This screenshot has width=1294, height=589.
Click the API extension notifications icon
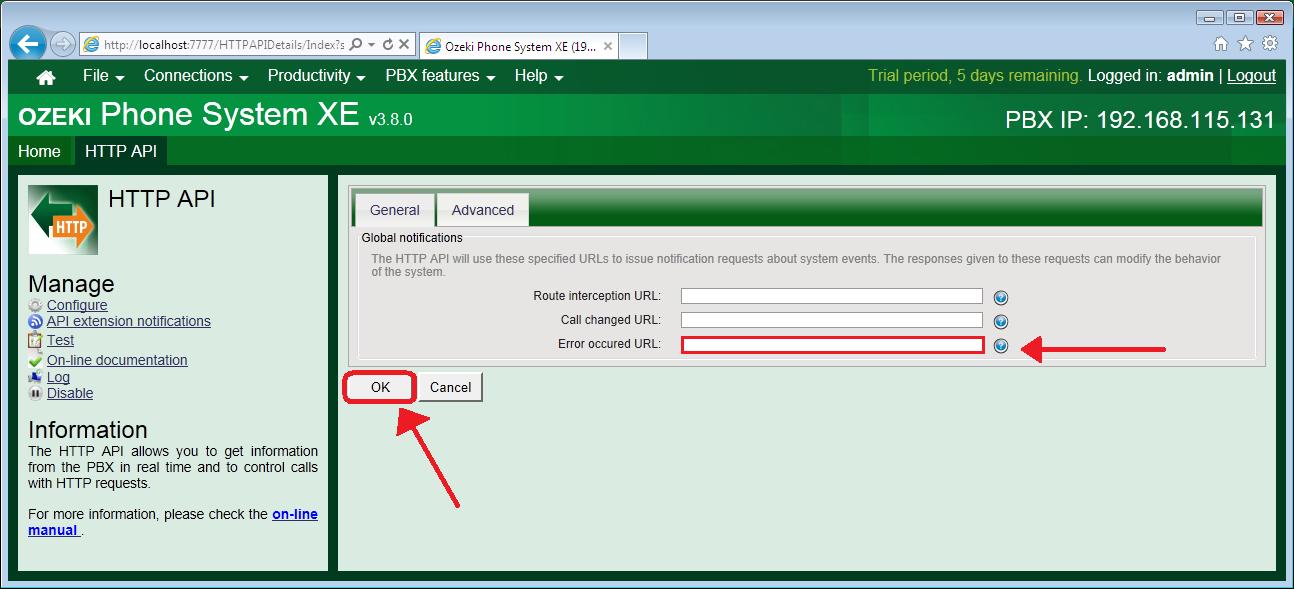(36, 321)
